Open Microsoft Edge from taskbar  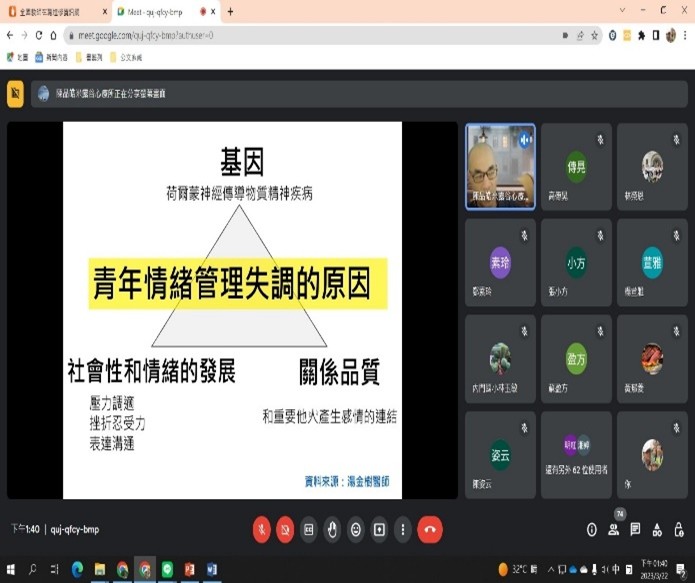tap(77, 569)
